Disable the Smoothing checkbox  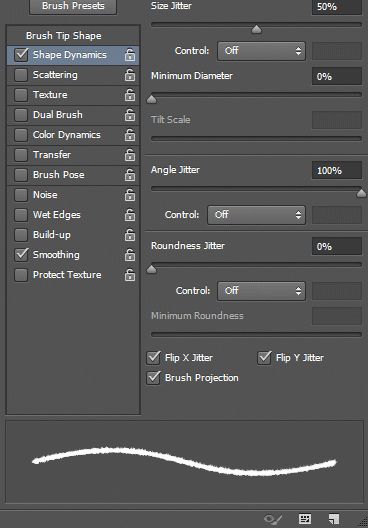(x=21, y=255)
